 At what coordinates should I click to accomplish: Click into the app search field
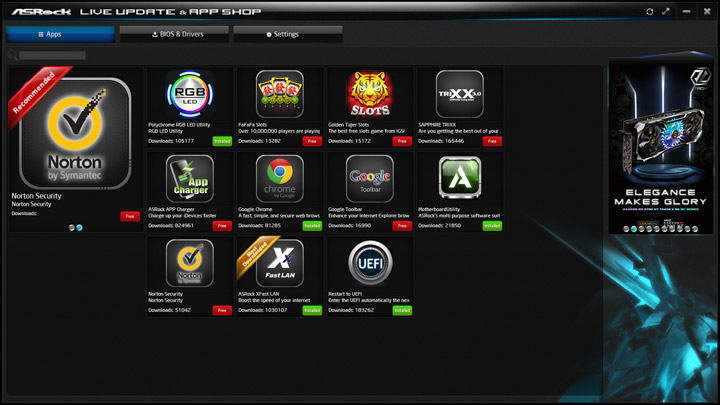52,56
